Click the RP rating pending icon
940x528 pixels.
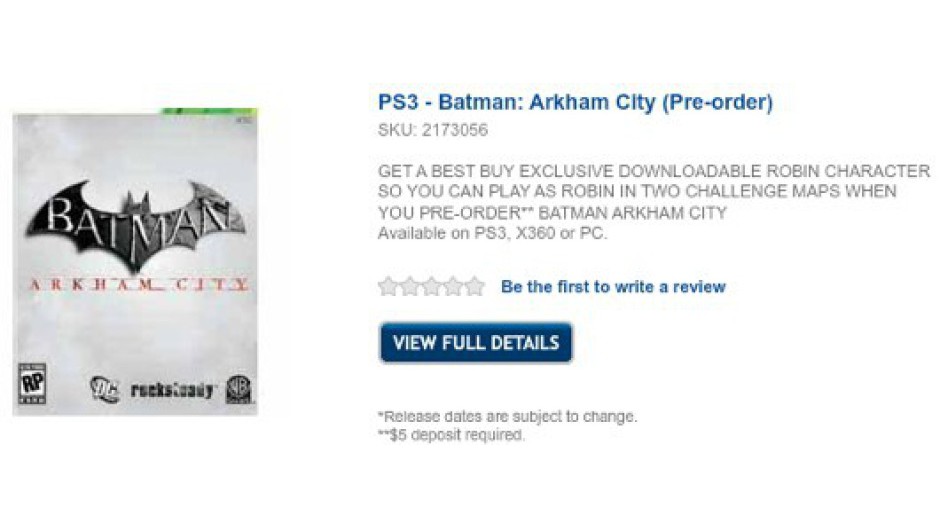(33, 385)
